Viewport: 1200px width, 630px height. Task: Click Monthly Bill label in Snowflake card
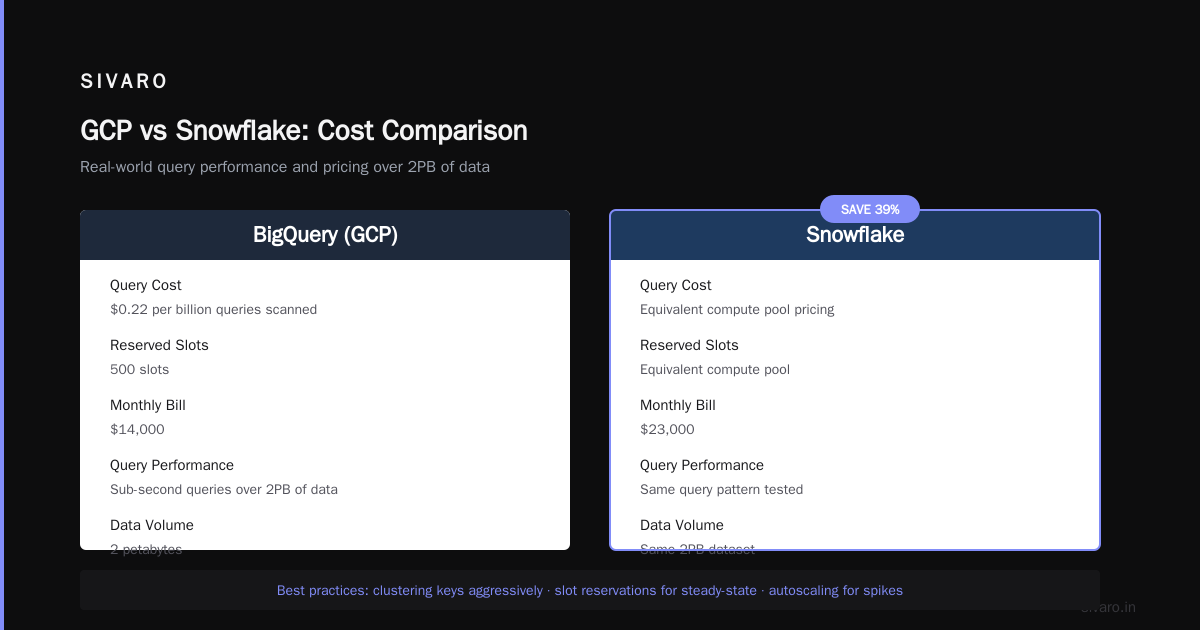[678, 405]
